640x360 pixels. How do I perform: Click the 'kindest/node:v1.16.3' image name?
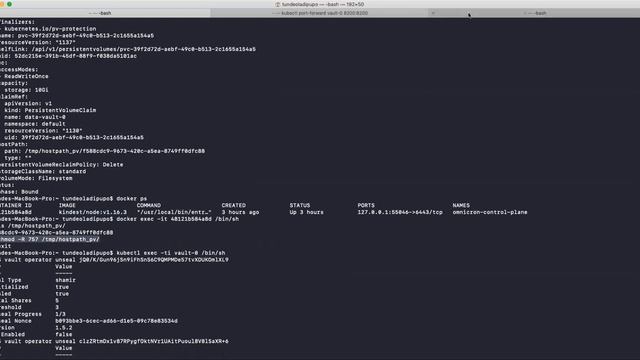coord(93,212)
